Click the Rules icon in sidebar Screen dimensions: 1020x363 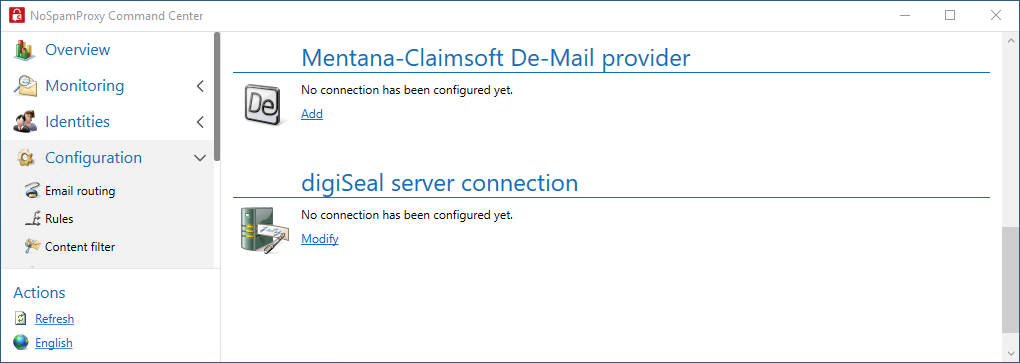coord(31,219)
